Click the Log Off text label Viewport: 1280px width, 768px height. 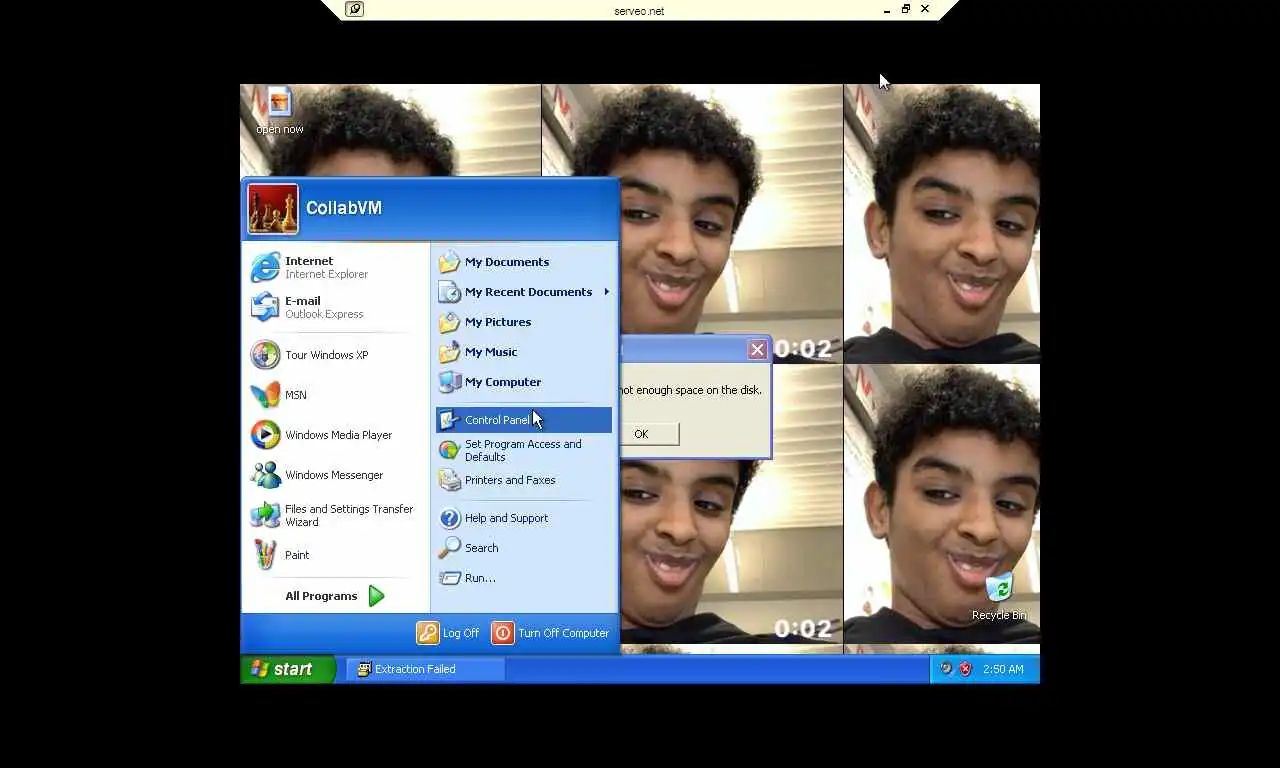[461, 633]
